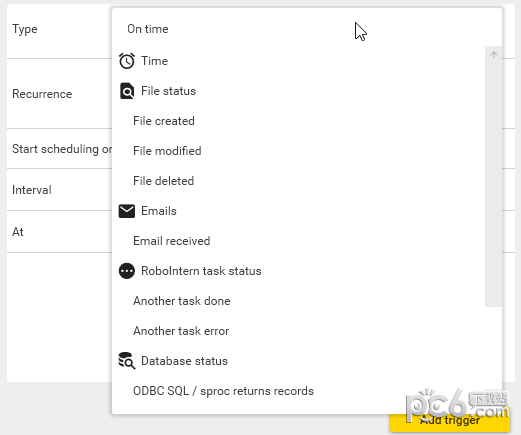
Task: Click the Time category header text
Action: tap(154, 61)
